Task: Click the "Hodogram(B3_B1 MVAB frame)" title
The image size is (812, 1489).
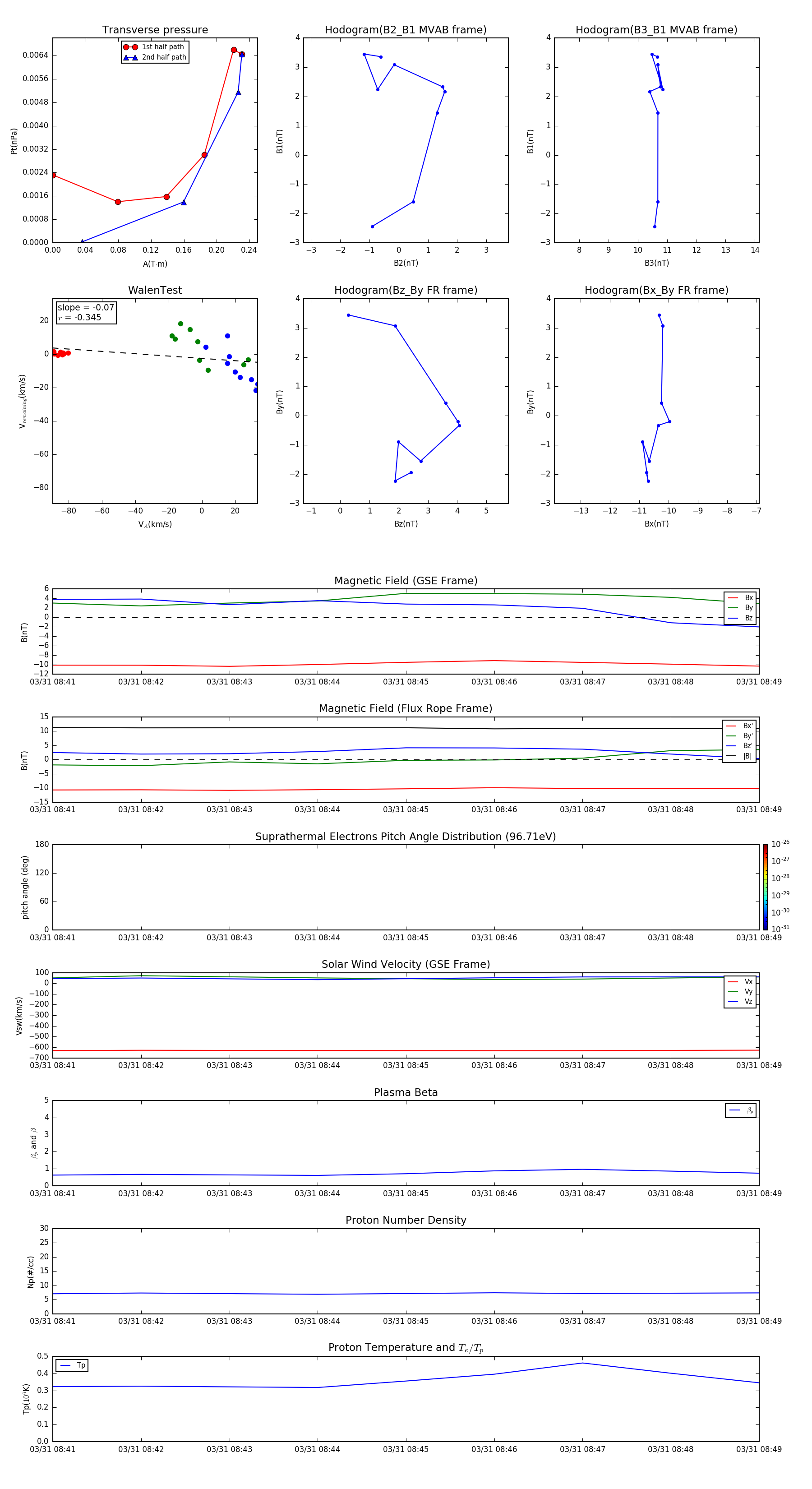Action: coord(656,30)
